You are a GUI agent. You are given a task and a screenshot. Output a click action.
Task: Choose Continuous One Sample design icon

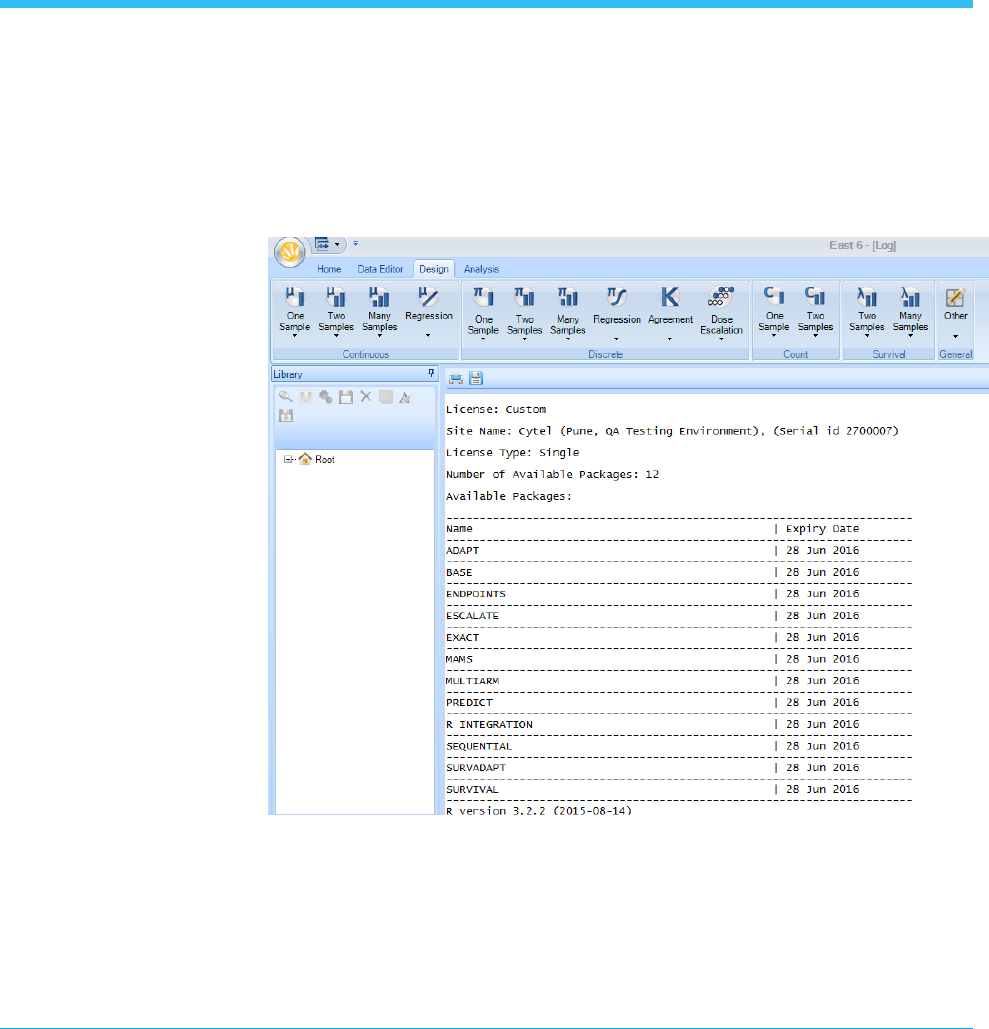pos(295,297)
